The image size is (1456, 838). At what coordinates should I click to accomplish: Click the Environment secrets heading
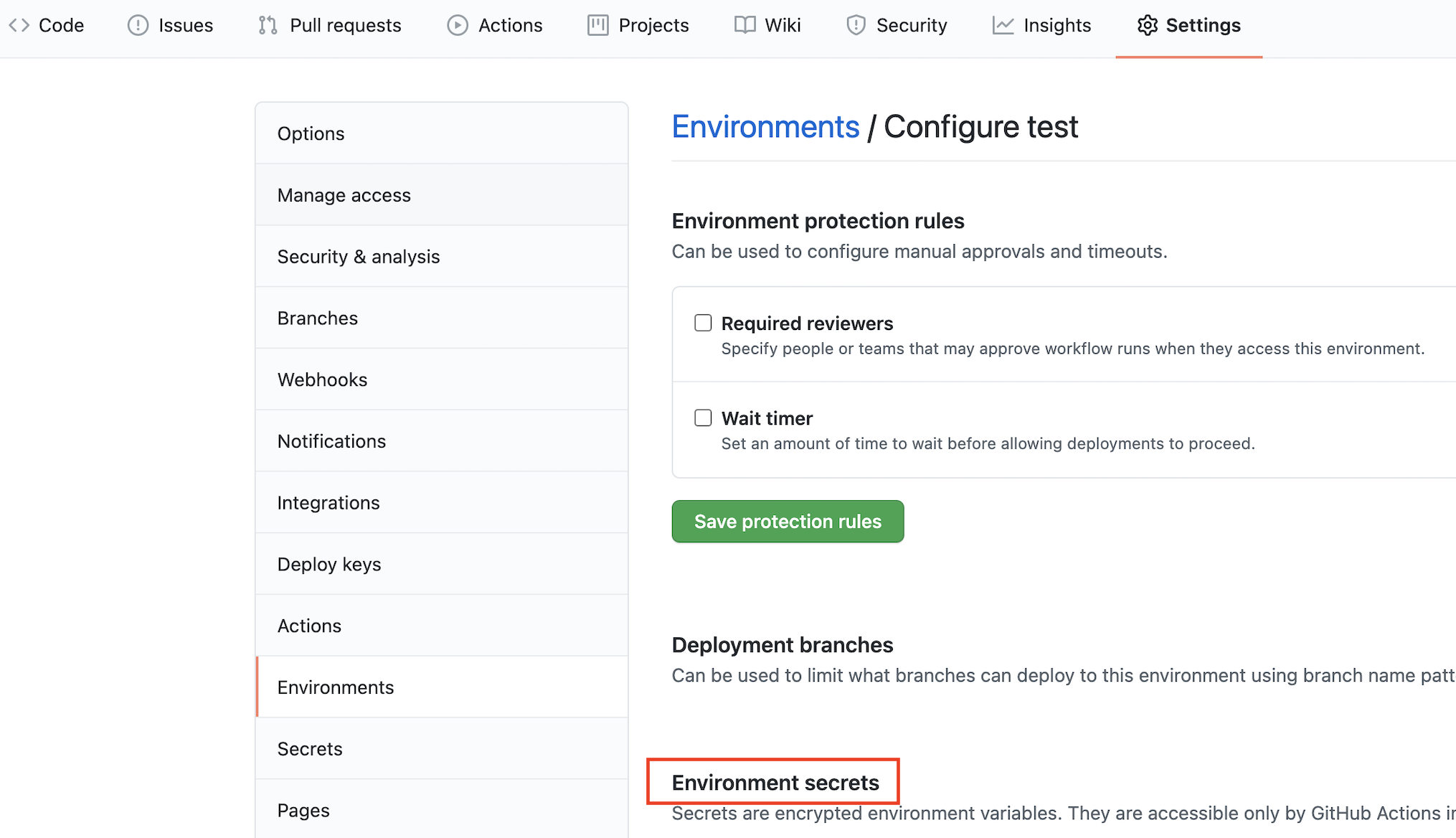tap(775, 783)
